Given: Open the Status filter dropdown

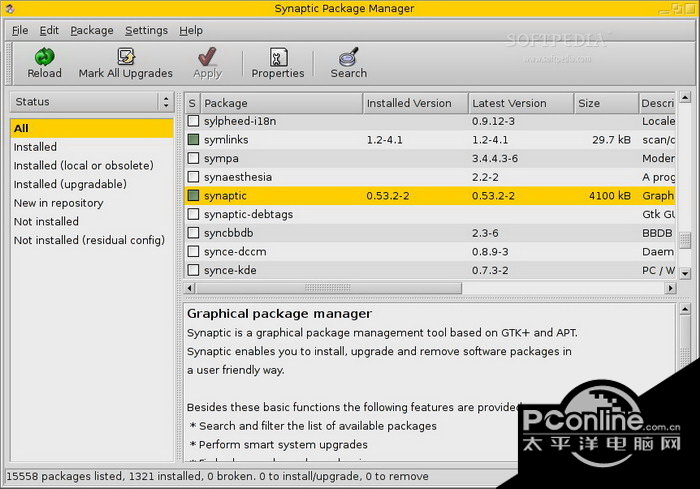Looking at the screenshot, I should pos(91,102).
